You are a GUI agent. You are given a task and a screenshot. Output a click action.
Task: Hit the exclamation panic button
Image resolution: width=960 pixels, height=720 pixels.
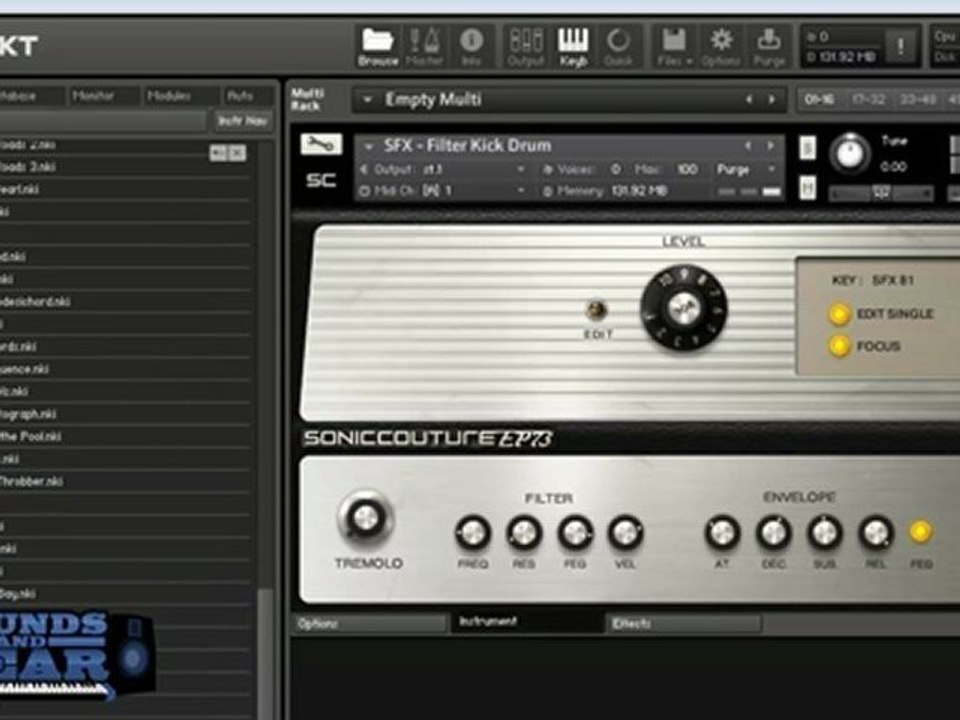901,47
